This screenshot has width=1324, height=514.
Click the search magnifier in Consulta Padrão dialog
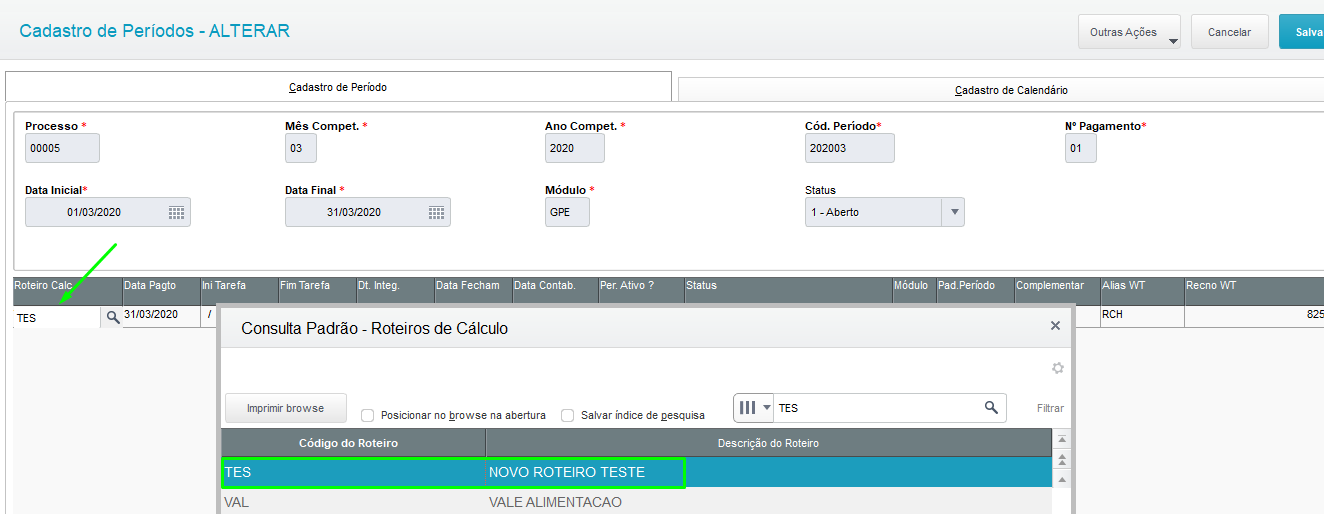point(991,407)
